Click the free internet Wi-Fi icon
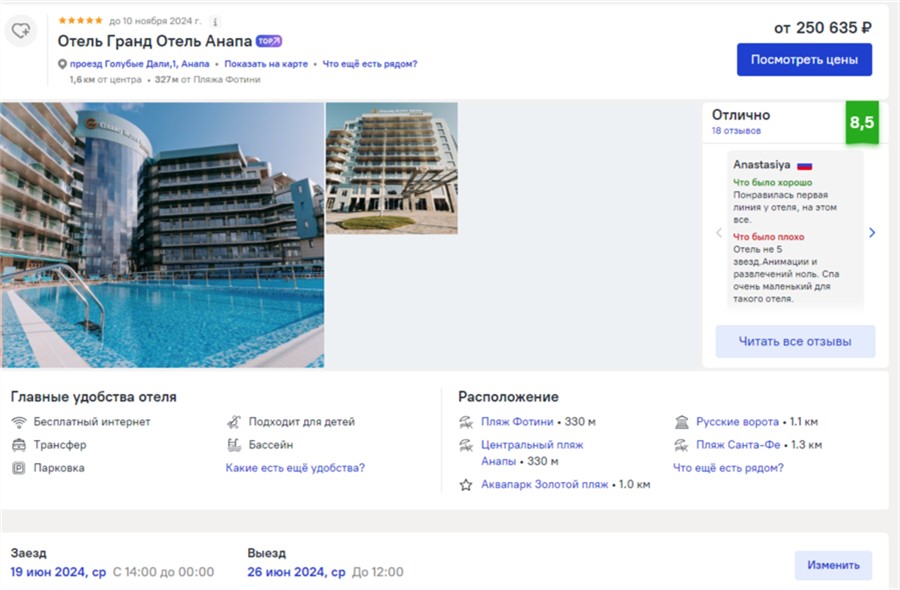 click(19, 422)
